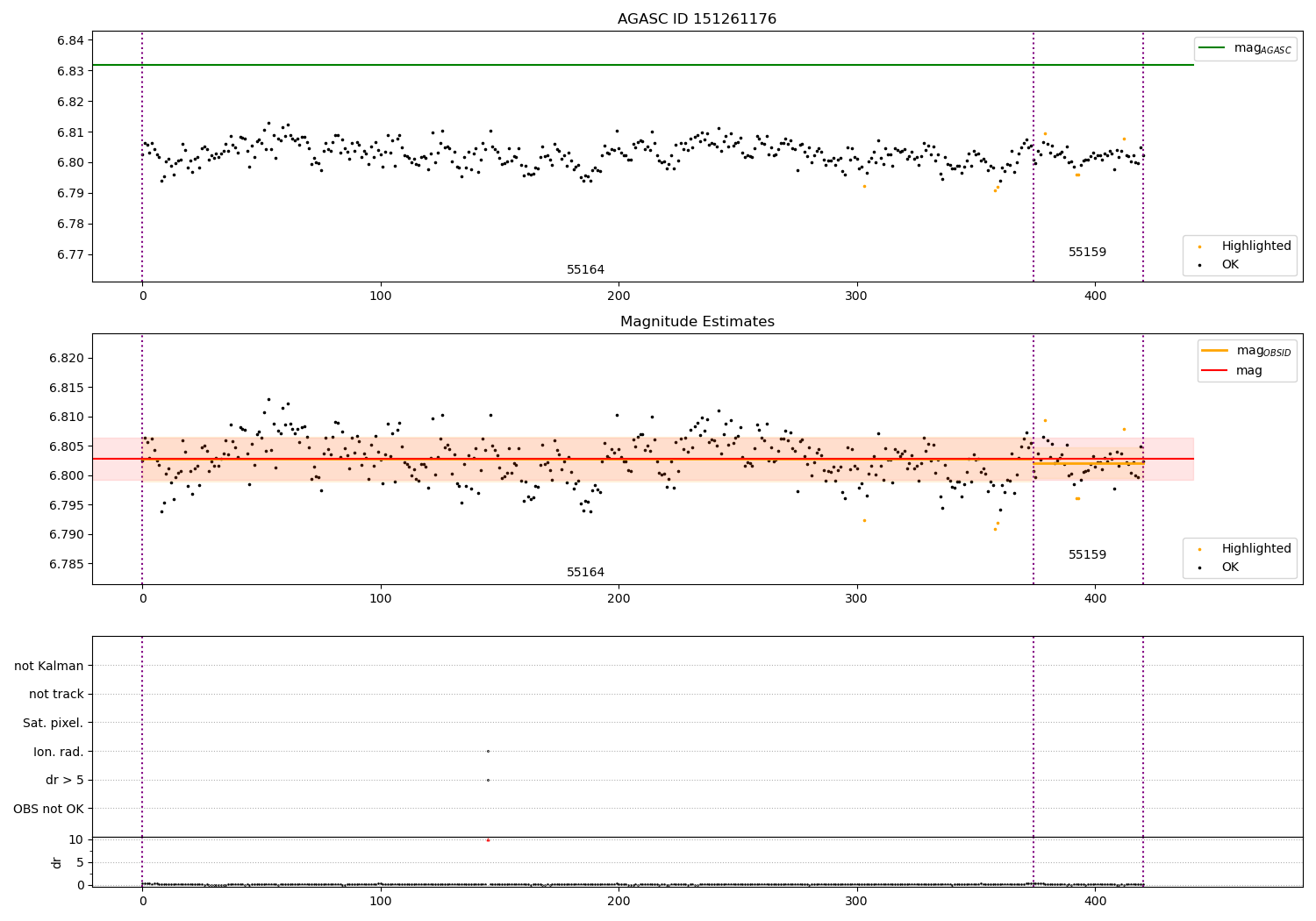Image resolution: width=1316 pixels, height=921 pixels.
Task: Click the 6.820 tick on the middle plot
Action: coord(68,359)
